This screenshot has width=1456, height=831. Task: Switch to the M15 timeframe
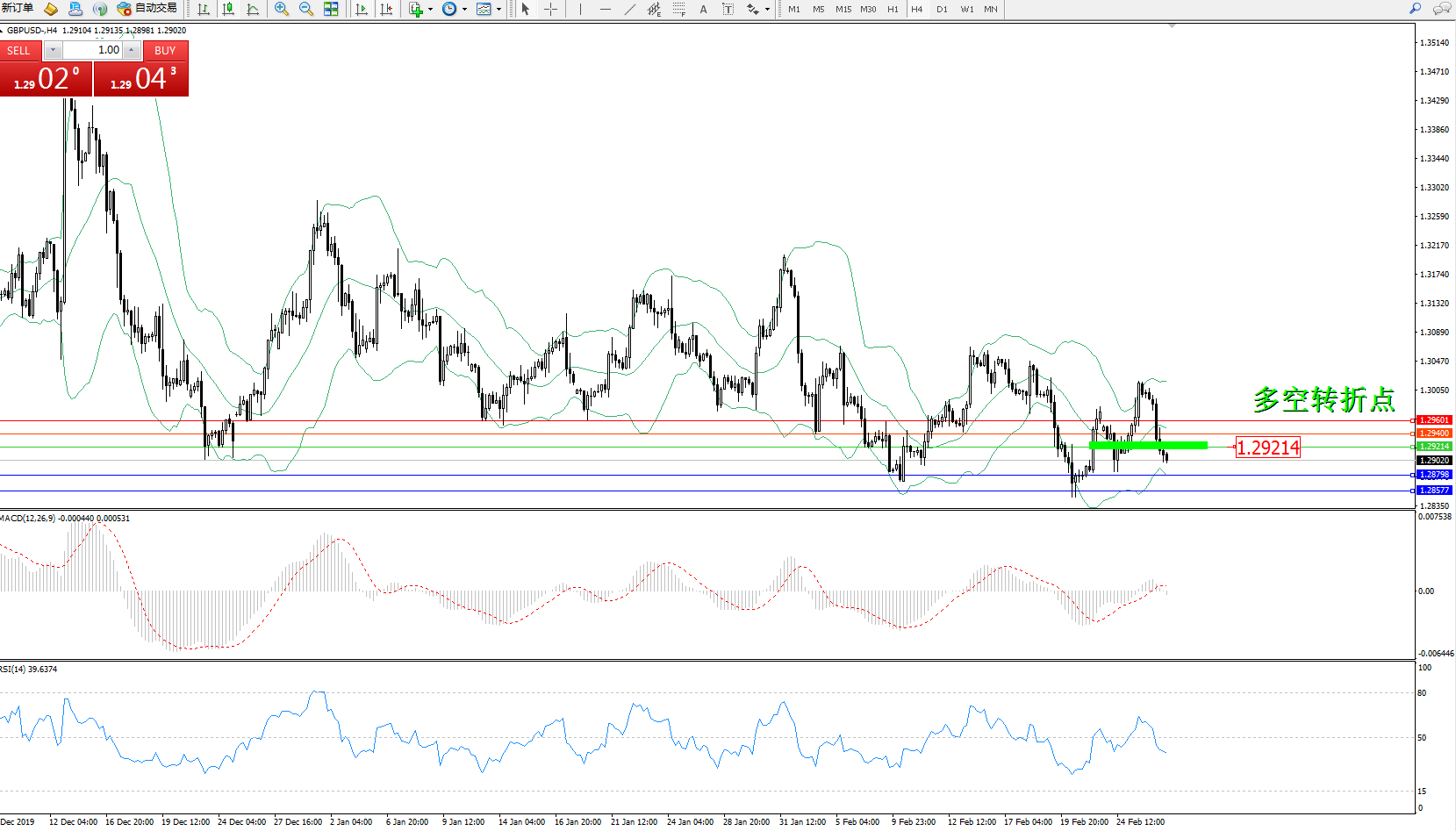tap(843, 9)
